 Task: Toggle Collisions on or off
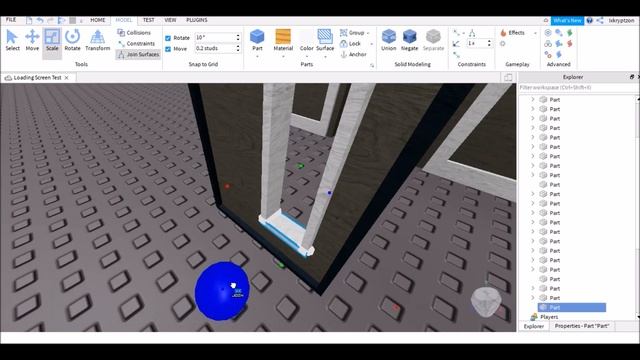[x=134, y=33]
